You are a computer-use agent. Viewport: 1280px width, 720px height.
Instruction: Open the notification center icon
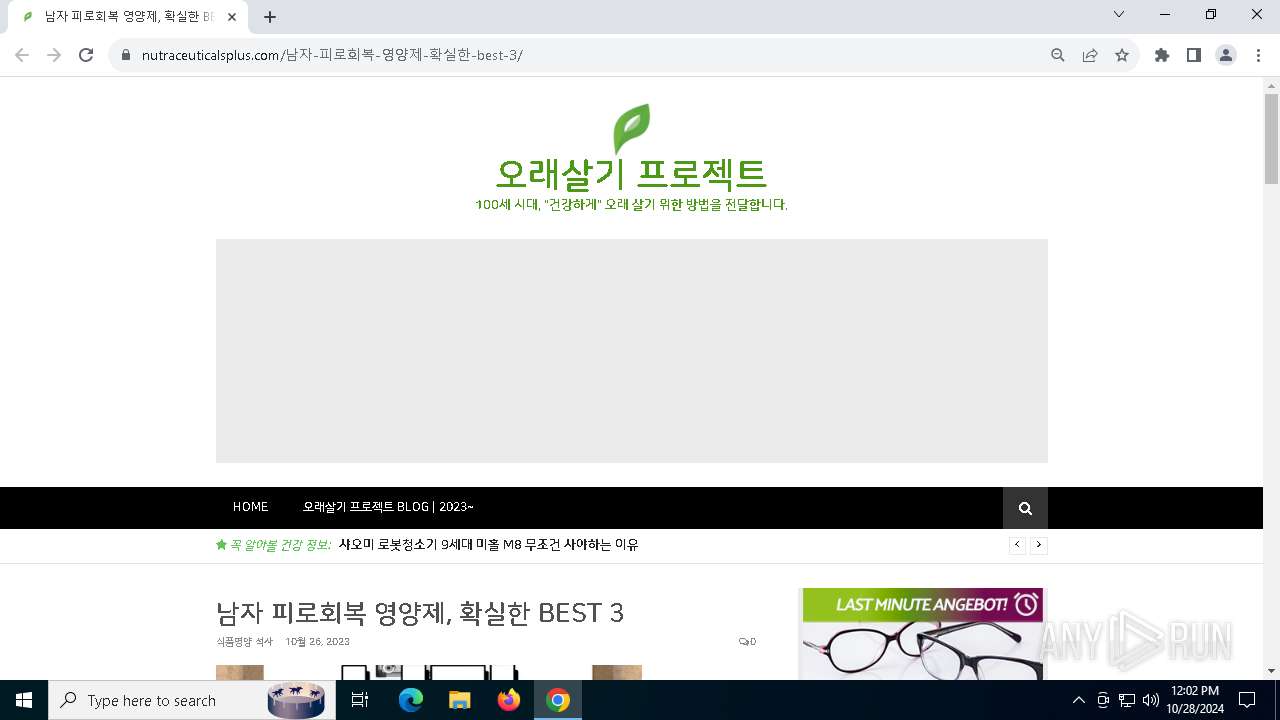coord(1247,700)
